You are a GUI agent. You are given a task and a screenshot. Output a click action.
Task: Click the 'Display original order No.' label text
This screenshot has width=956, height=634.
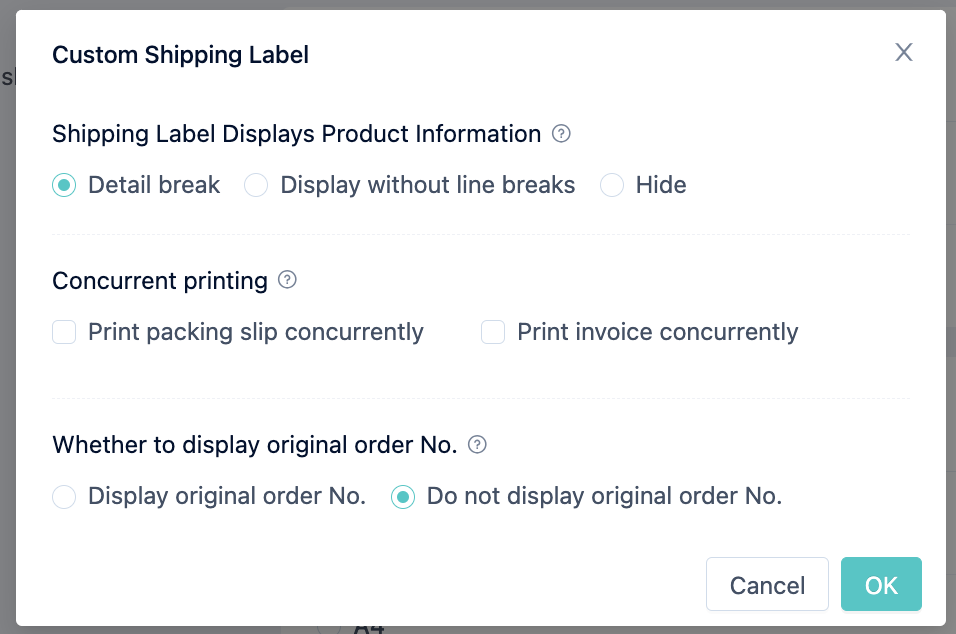point(227,496)
